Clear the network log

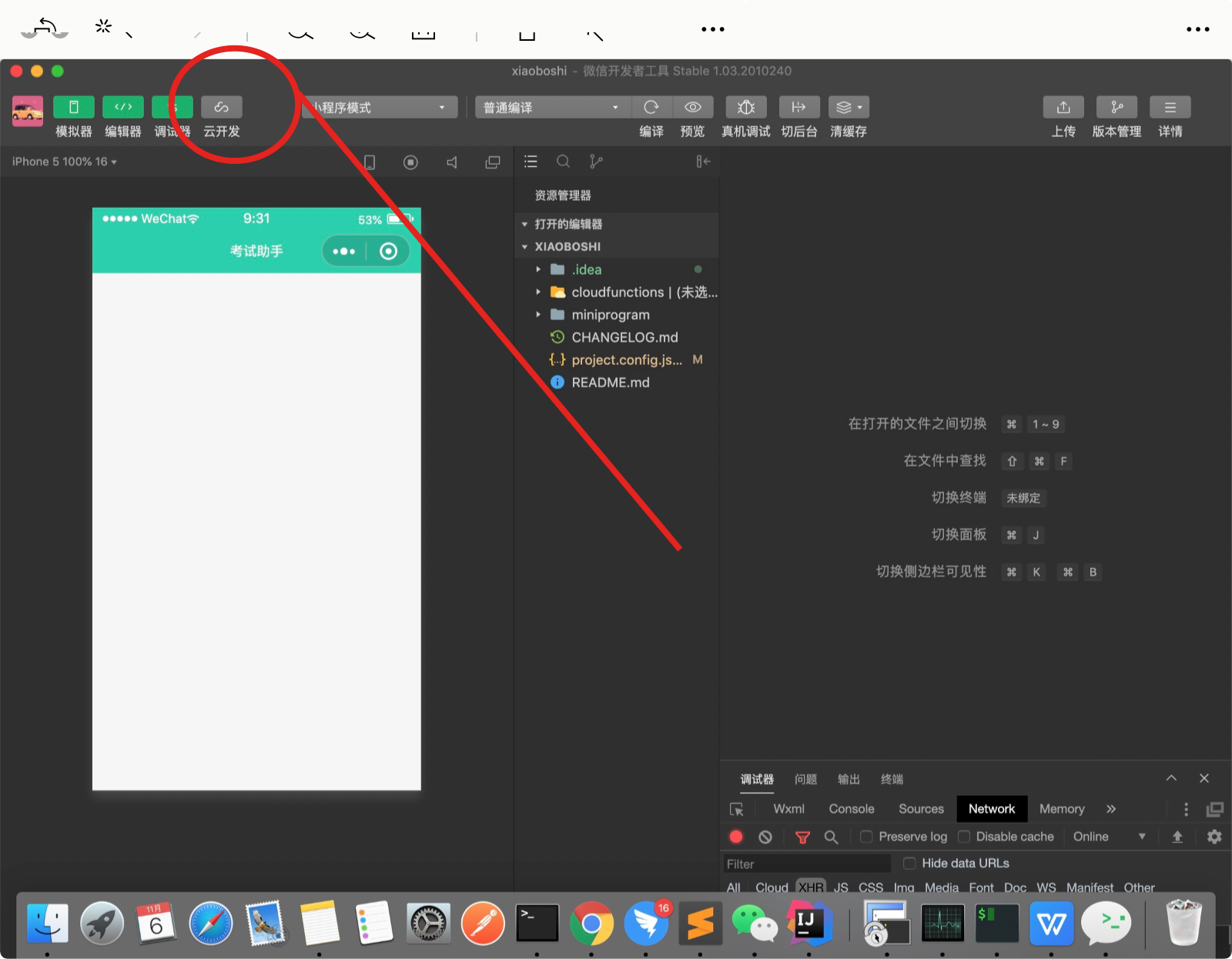(765, 837)
